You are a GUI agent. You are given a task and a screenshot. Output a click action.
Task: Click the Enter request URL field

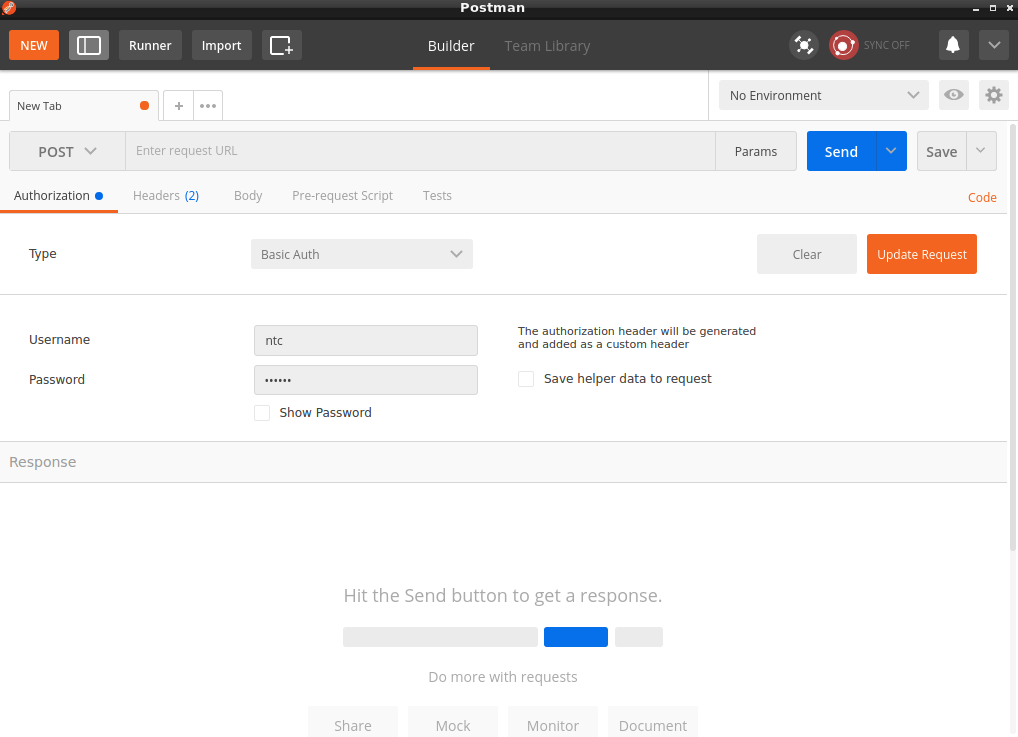(x=420, y=151)
